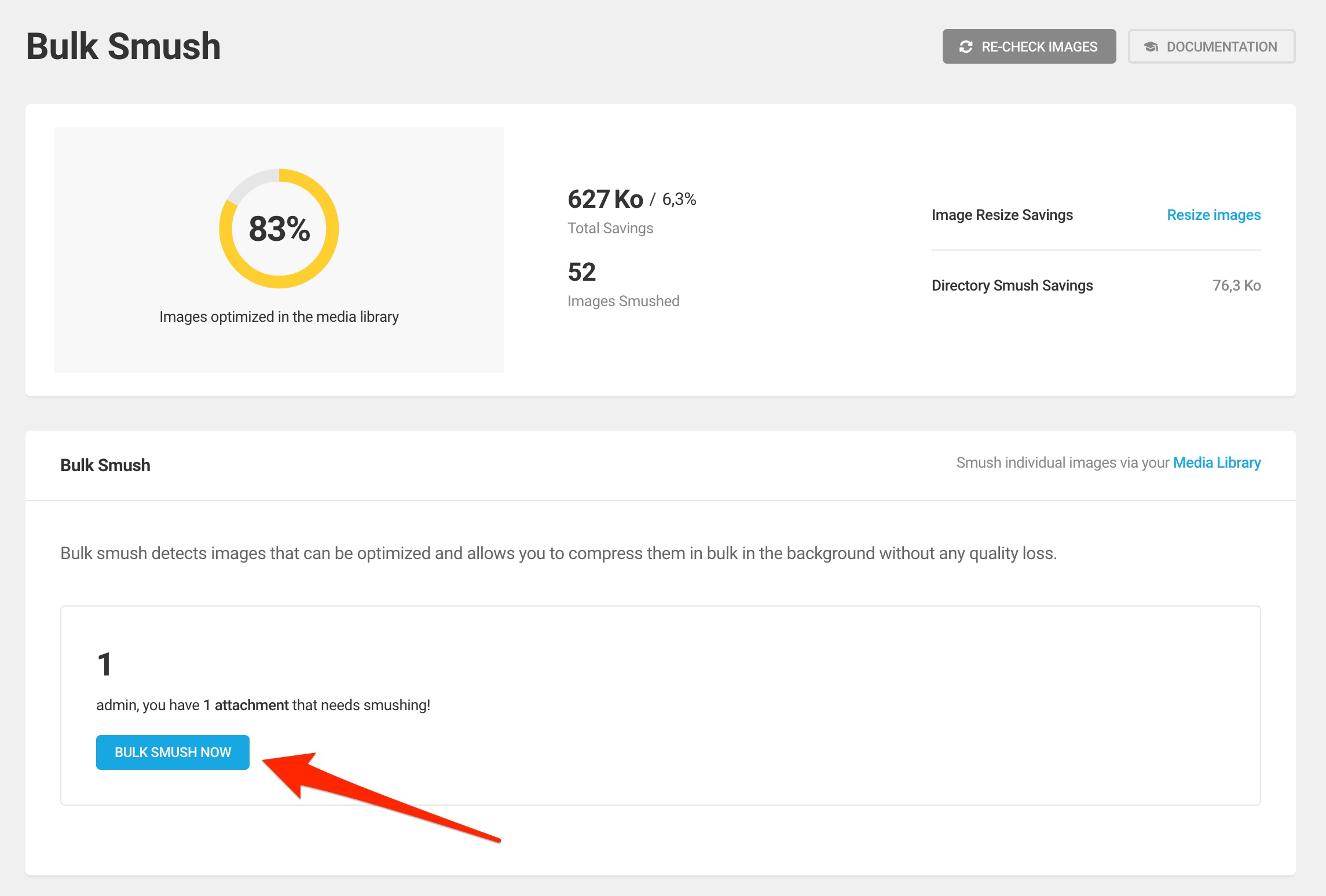This screenshot has width=1326, height=896.
Task: Click the '1 attachment' needs smushing message
Action: (263, 705)
